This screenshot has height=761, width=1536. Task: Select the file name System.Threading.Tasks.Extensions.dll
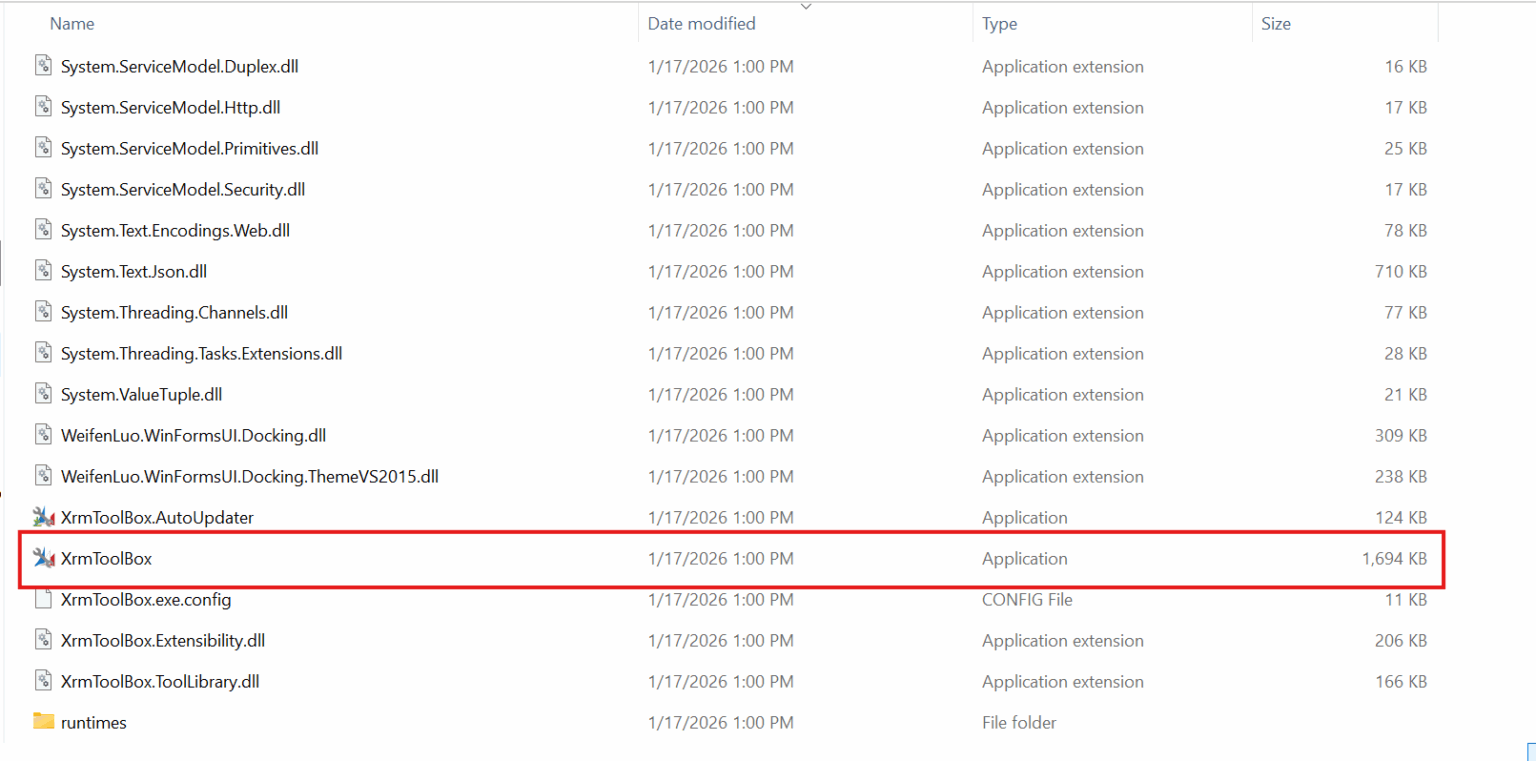coord(201,353)
